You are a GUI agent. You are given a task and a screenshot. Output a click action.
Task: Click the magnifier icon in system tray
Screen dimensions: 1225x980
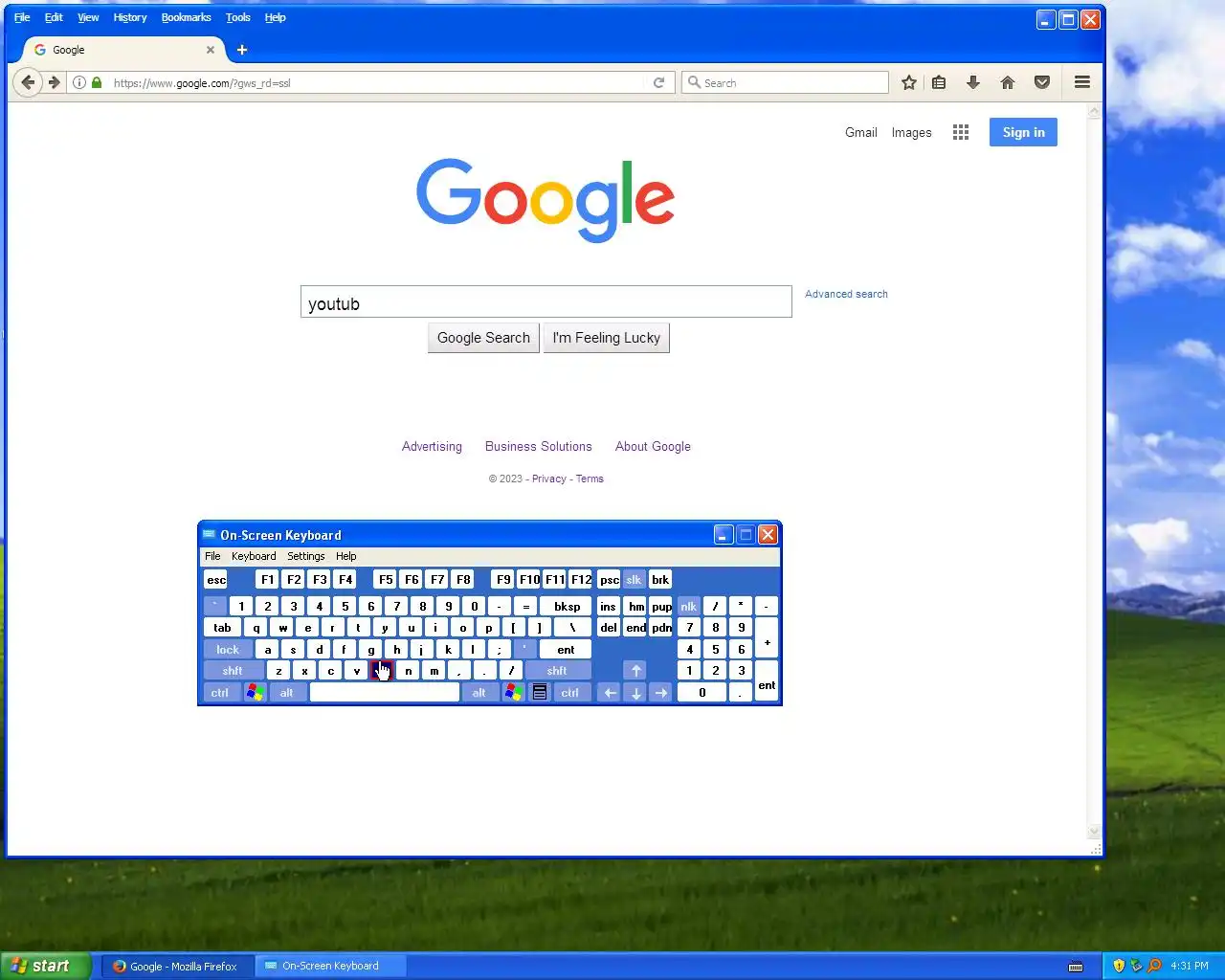1153,966
